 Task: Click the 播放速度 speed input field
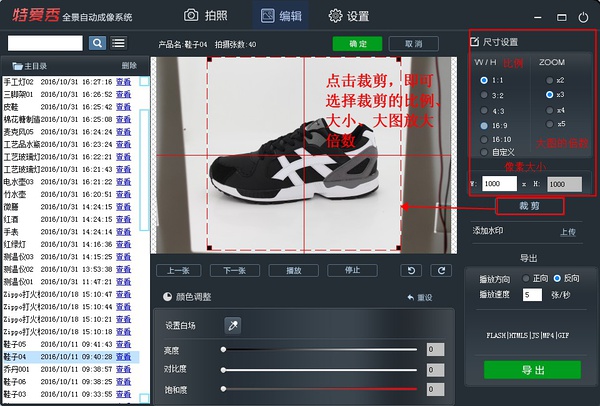pyautogui.click(x=532, y=295)
